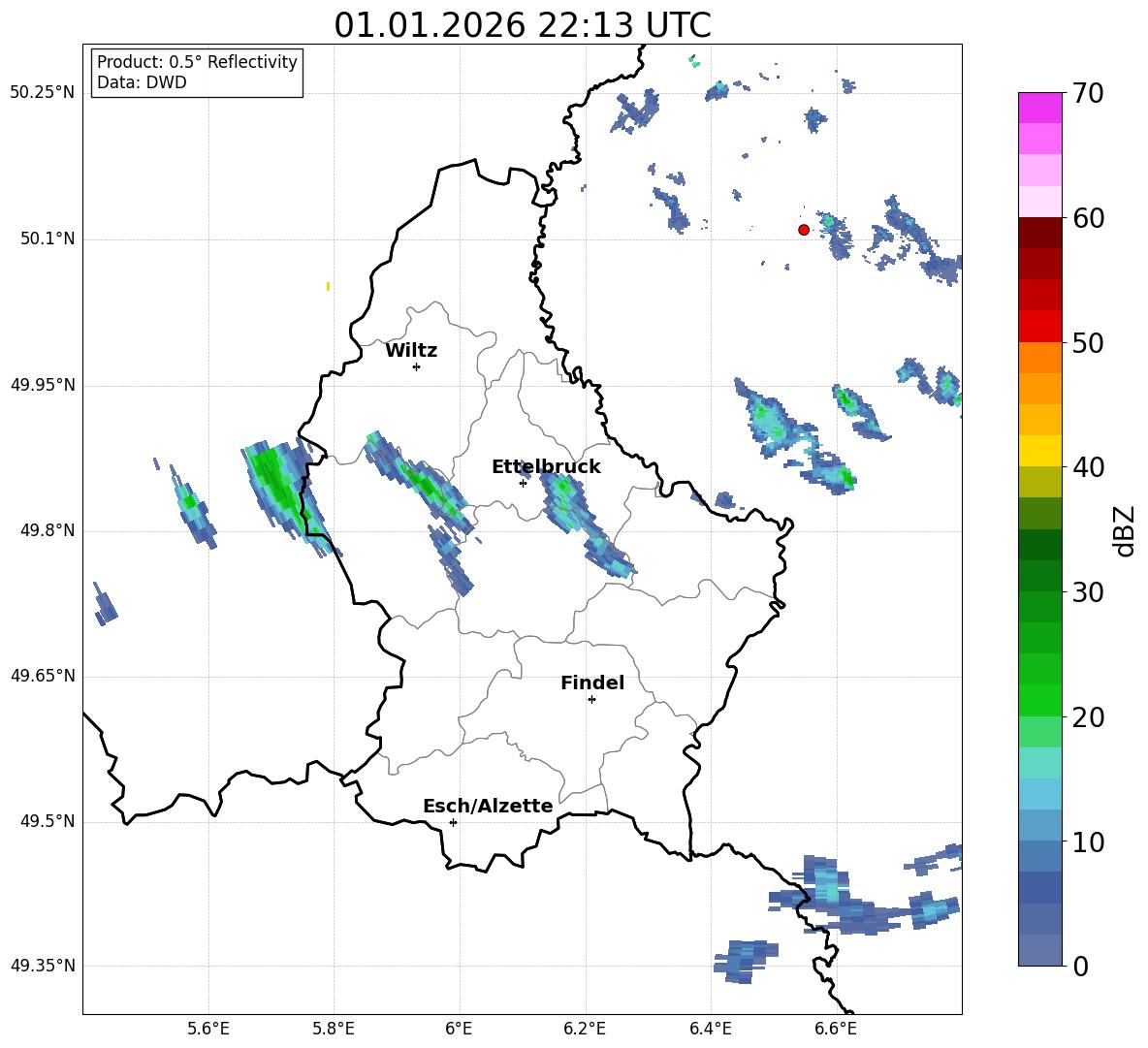Viewport: 1148px width, 1048px height.
Task: Pick the orange colorbar swatch below 50
Action: [x=1039, y=357]
